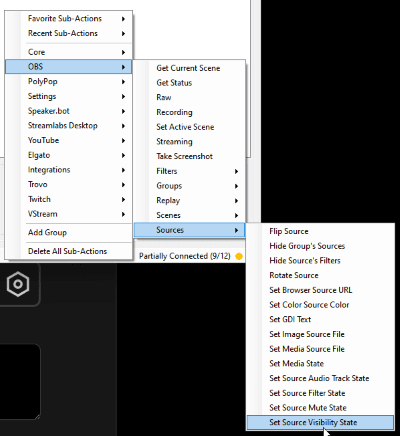
Task: Open the Speaker.bot submenu
Action: 68,111
